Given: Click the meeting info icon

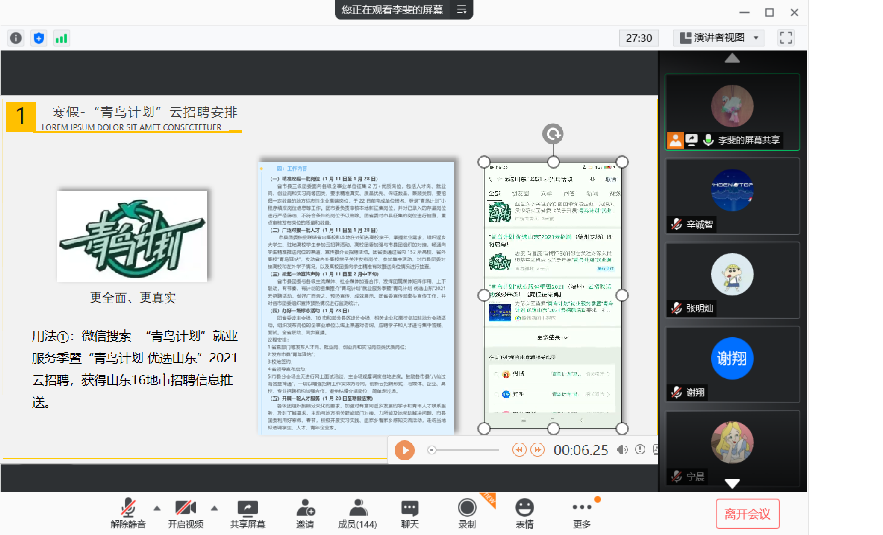Looking at the screenshot, I should [x=16, y=38].
